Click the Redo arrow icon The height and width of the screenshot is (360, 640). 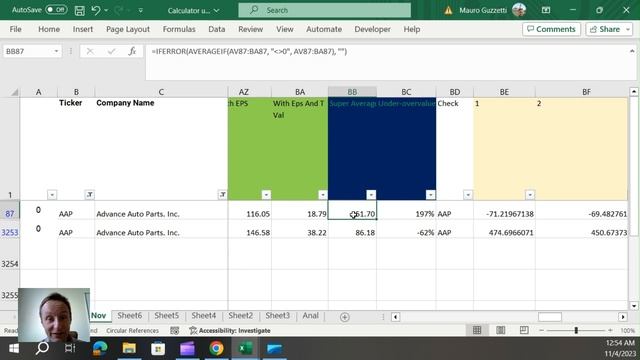point(119,10)
